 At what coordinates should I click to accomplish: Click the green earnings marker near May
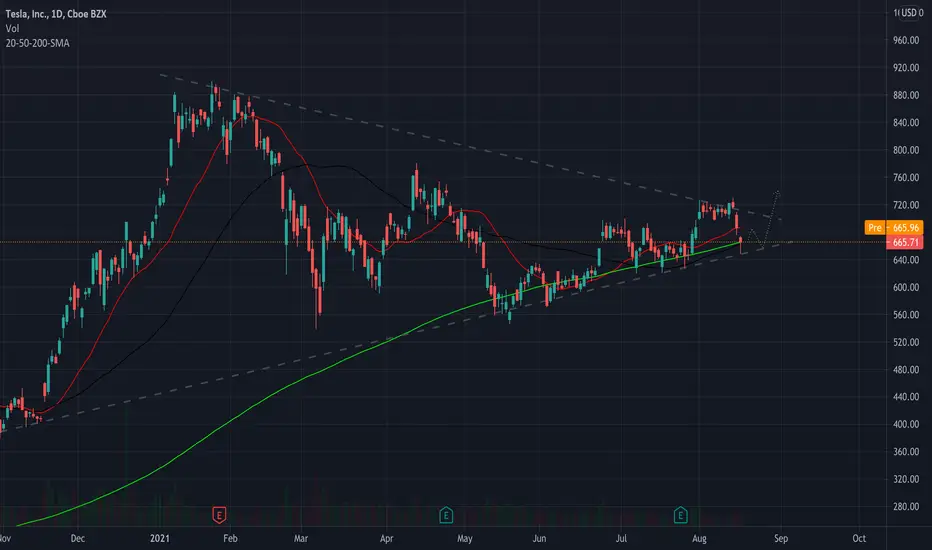pos(446,515)
